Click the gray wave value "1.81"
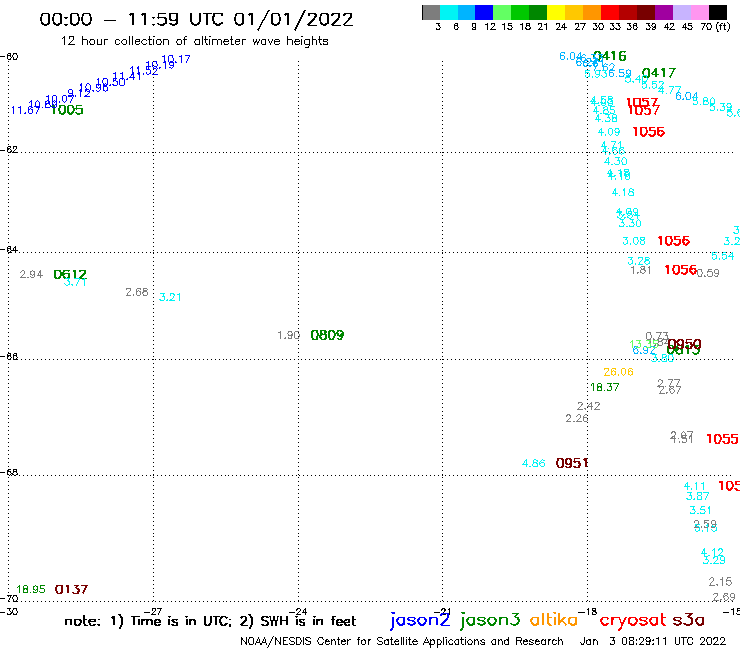This screenshot has width=740, height=650. click(x=641, y=270)
